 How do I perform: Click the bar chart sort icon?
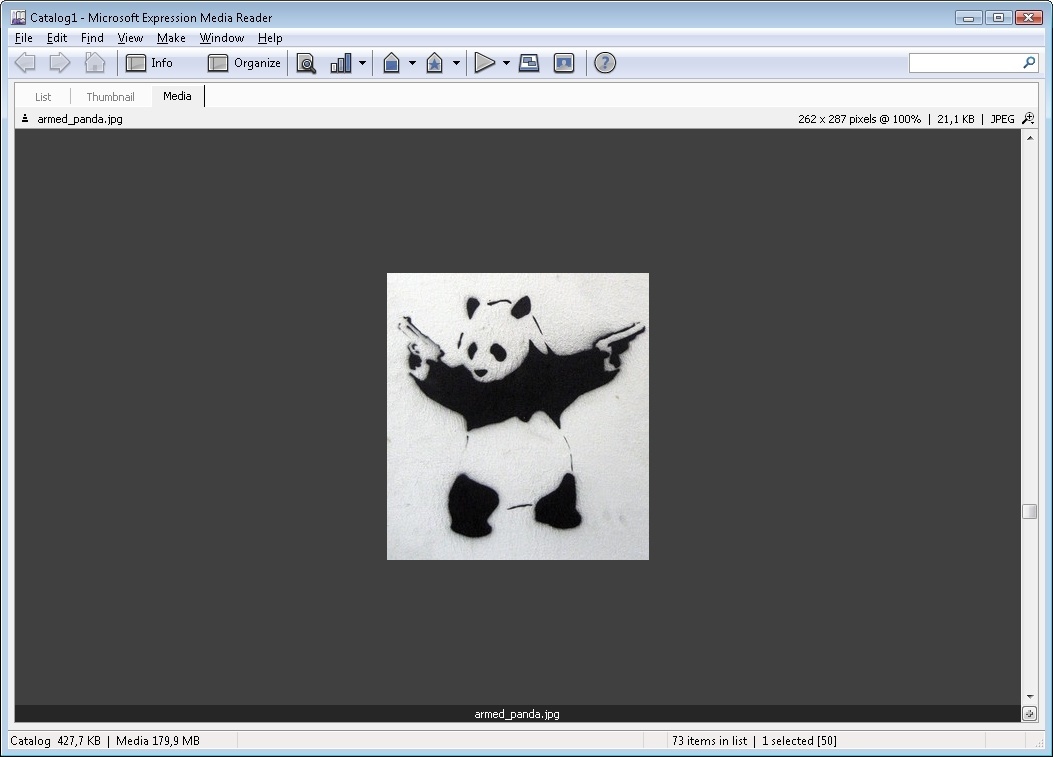(340, 63)
